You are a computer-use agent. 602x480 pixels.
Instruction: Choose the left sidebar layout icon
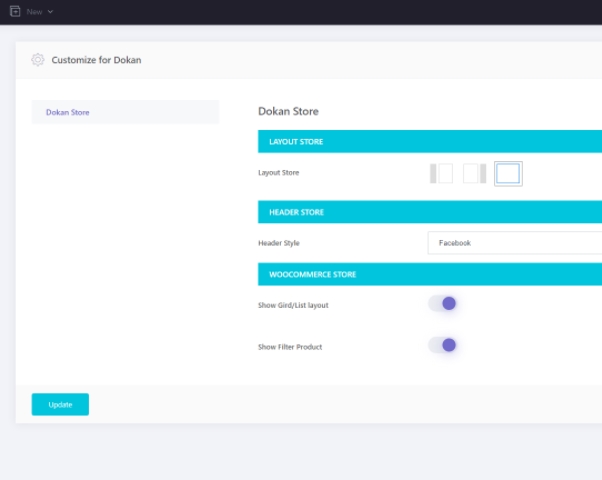pyautogui.click(x=441, y=174)
